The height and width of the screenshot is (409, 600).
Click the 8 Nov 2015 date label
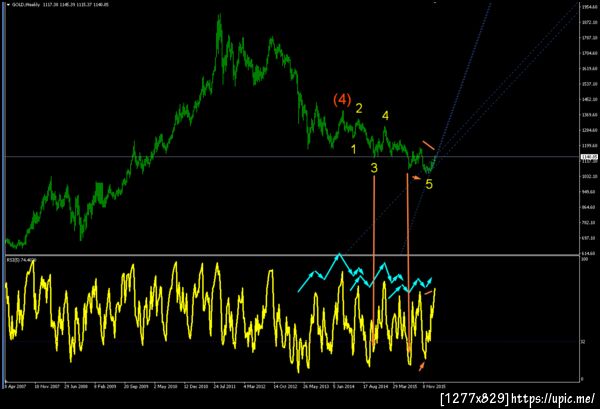(x=434, y=386)
